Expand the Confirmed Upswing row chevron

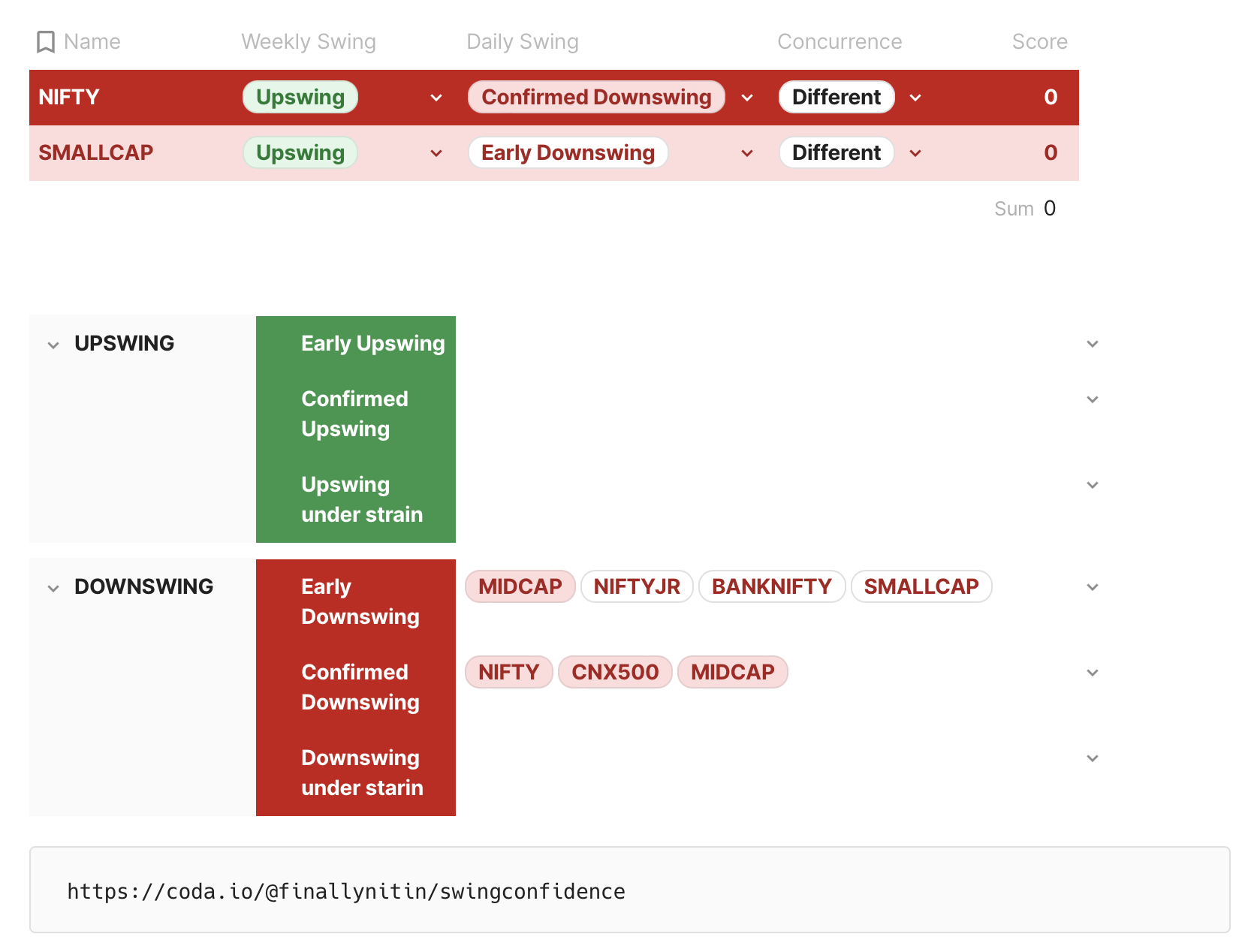click(1093, 399)
